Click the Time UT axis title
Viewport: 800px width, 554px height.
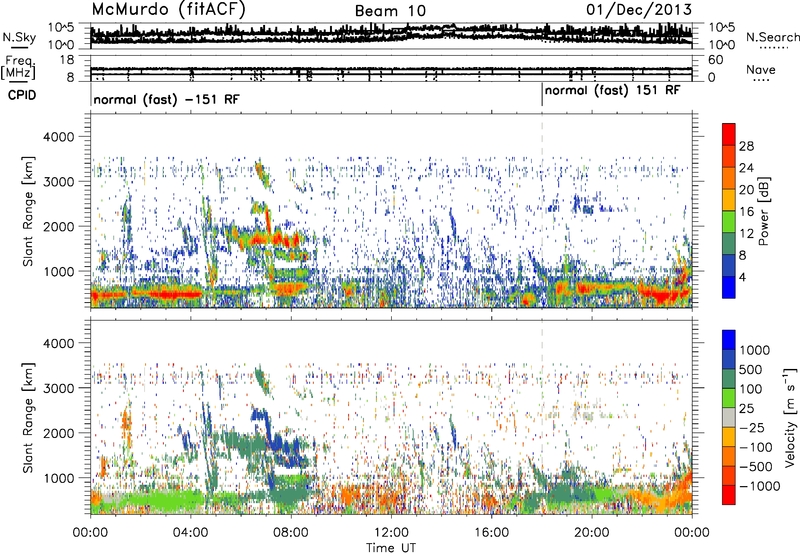click(391, 548)
